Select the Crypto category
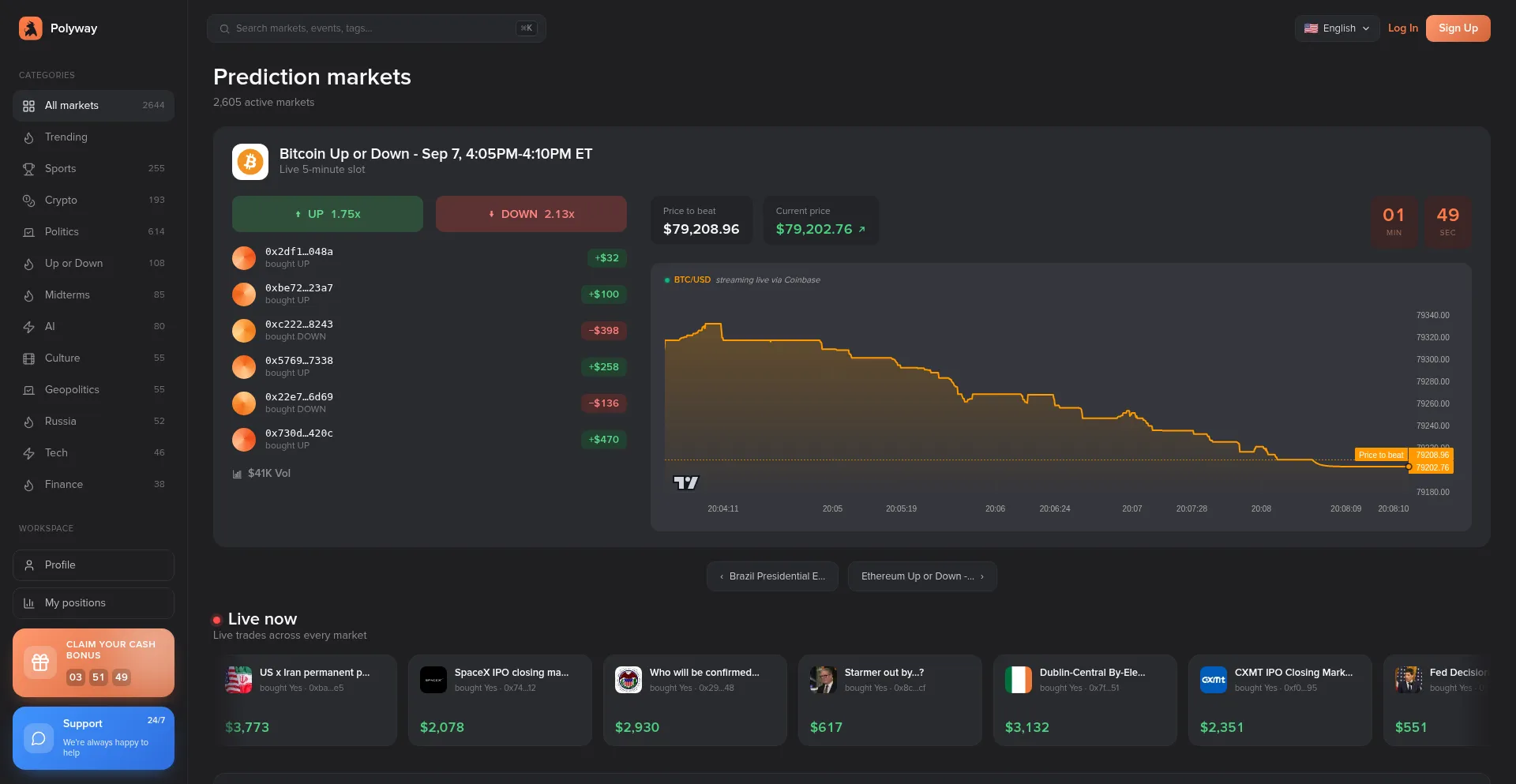The height and width of the screenshot is (784, 1516). tap(93, 201)
